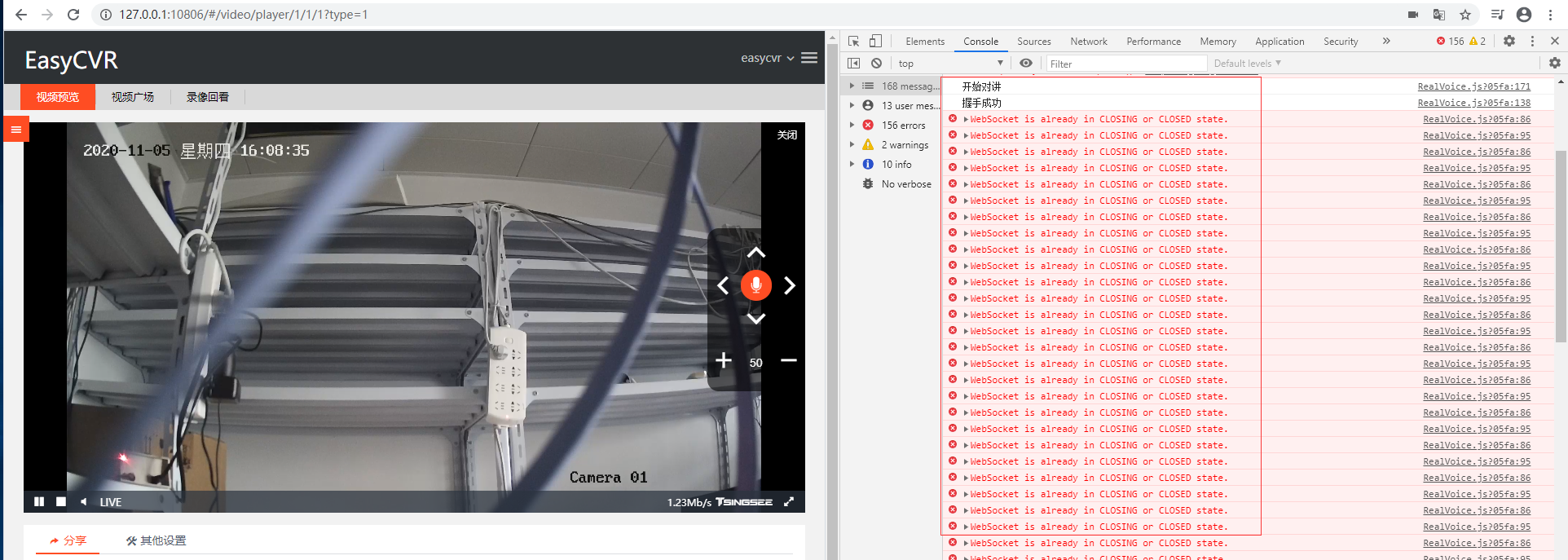1568x560 pixels.
Task: Zoom in with PTZ plus button
Action: [x=723, y=360]
